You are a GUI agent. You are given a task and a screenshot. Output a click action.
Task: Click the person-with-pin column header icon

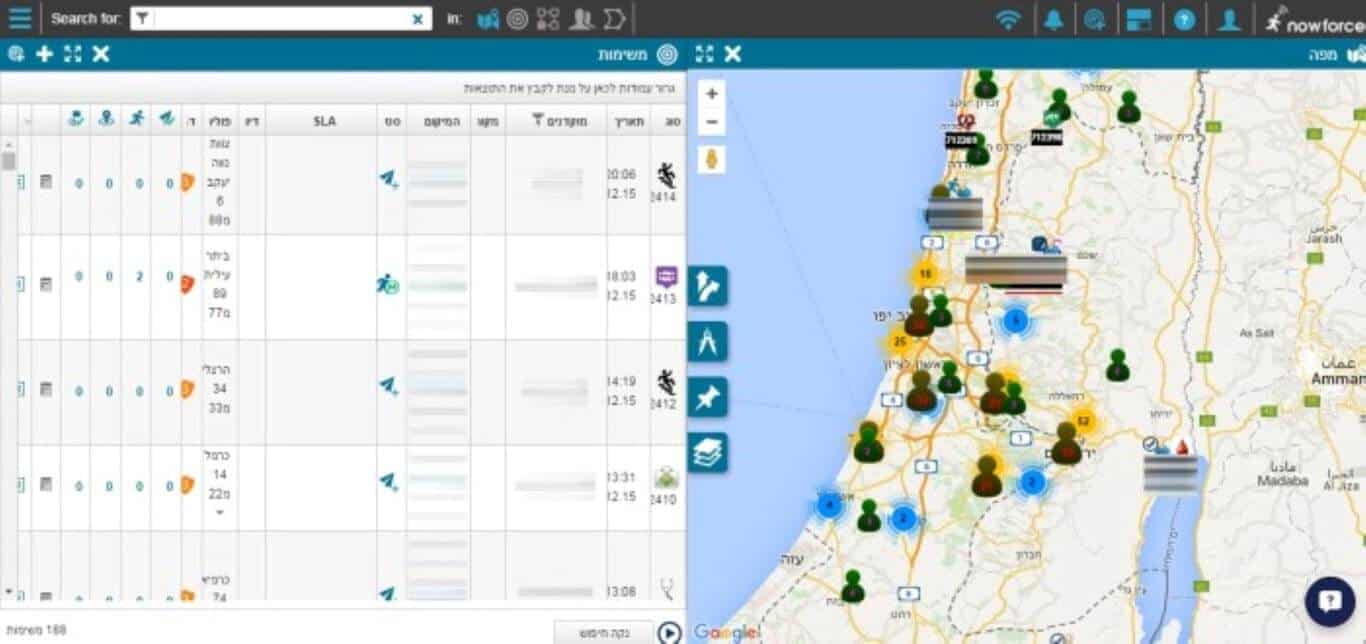click(106, 119)
